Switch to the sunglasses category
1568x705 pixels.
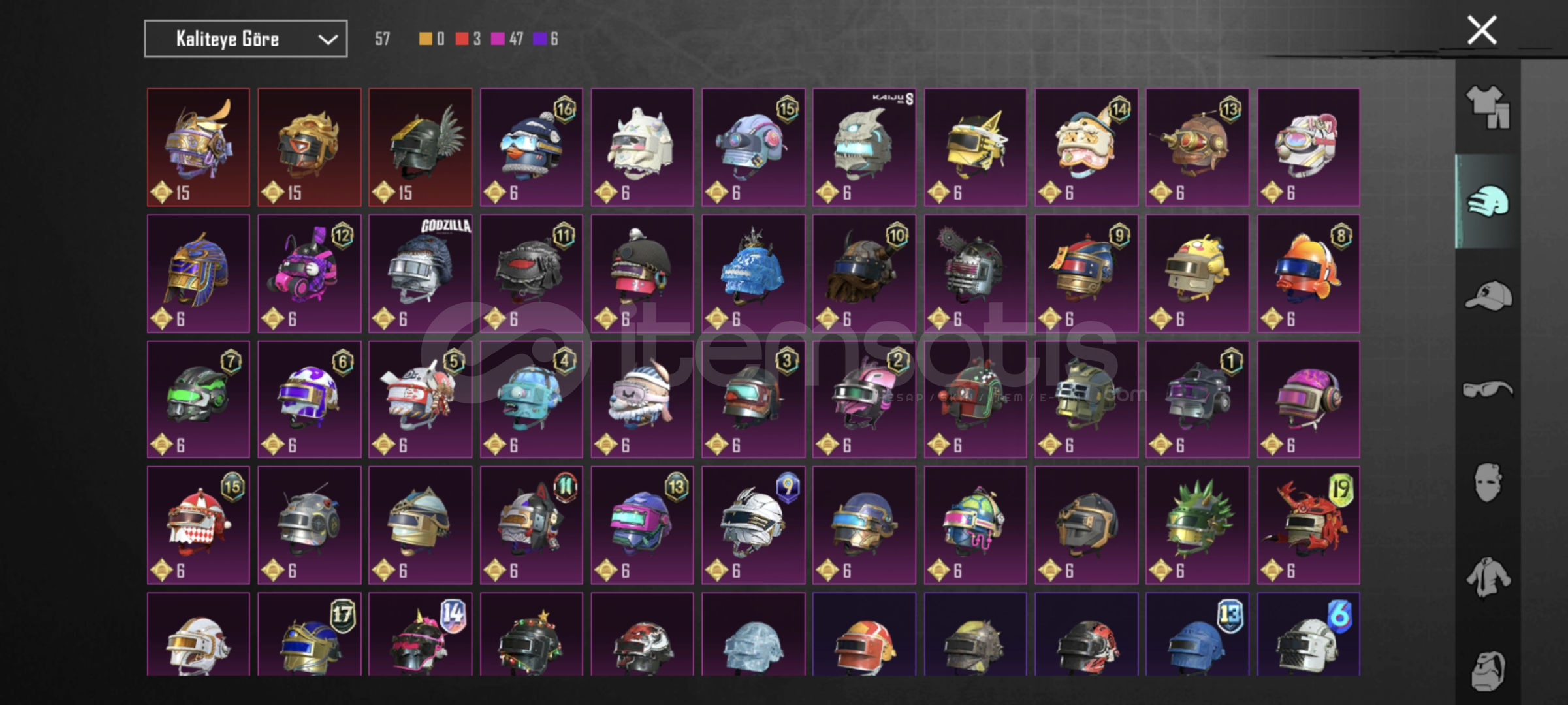click(1488, 390)
